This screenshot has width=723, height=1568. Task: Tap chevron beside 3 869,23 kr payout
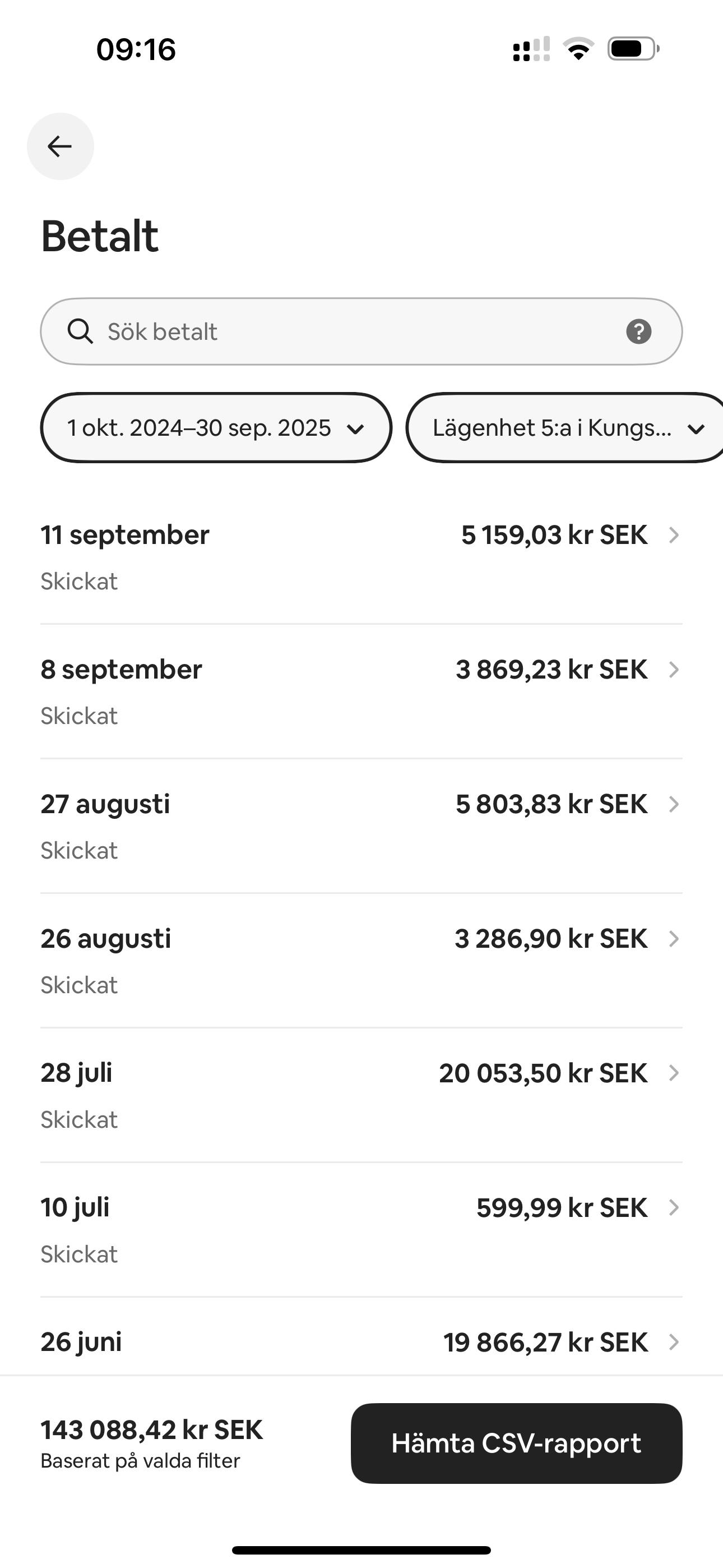point(673,670)
